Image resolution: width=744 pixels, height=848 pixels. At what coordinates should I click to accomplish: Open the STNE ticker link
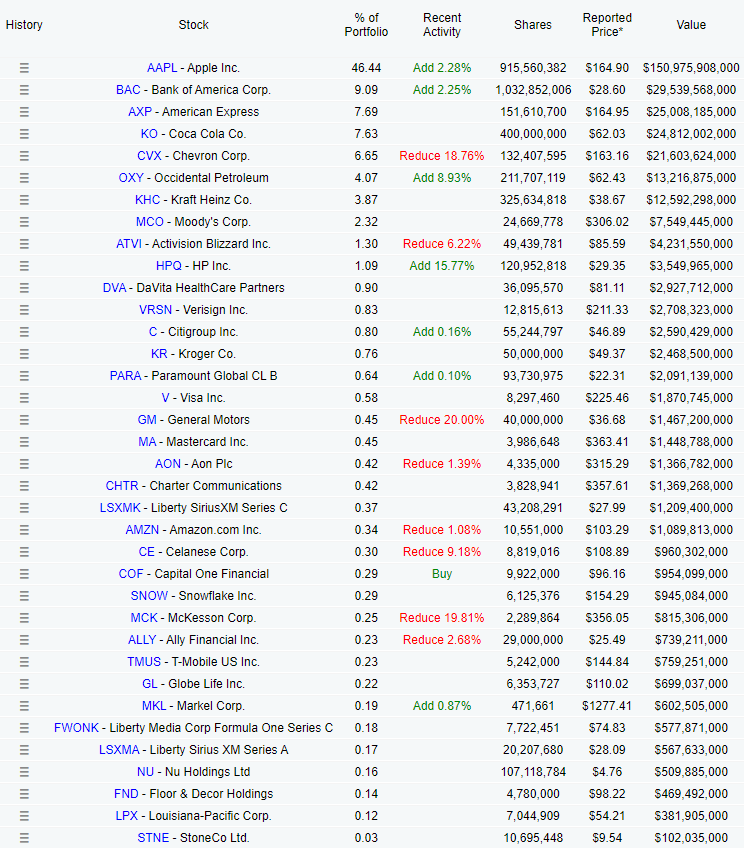[x=153, y=838]
